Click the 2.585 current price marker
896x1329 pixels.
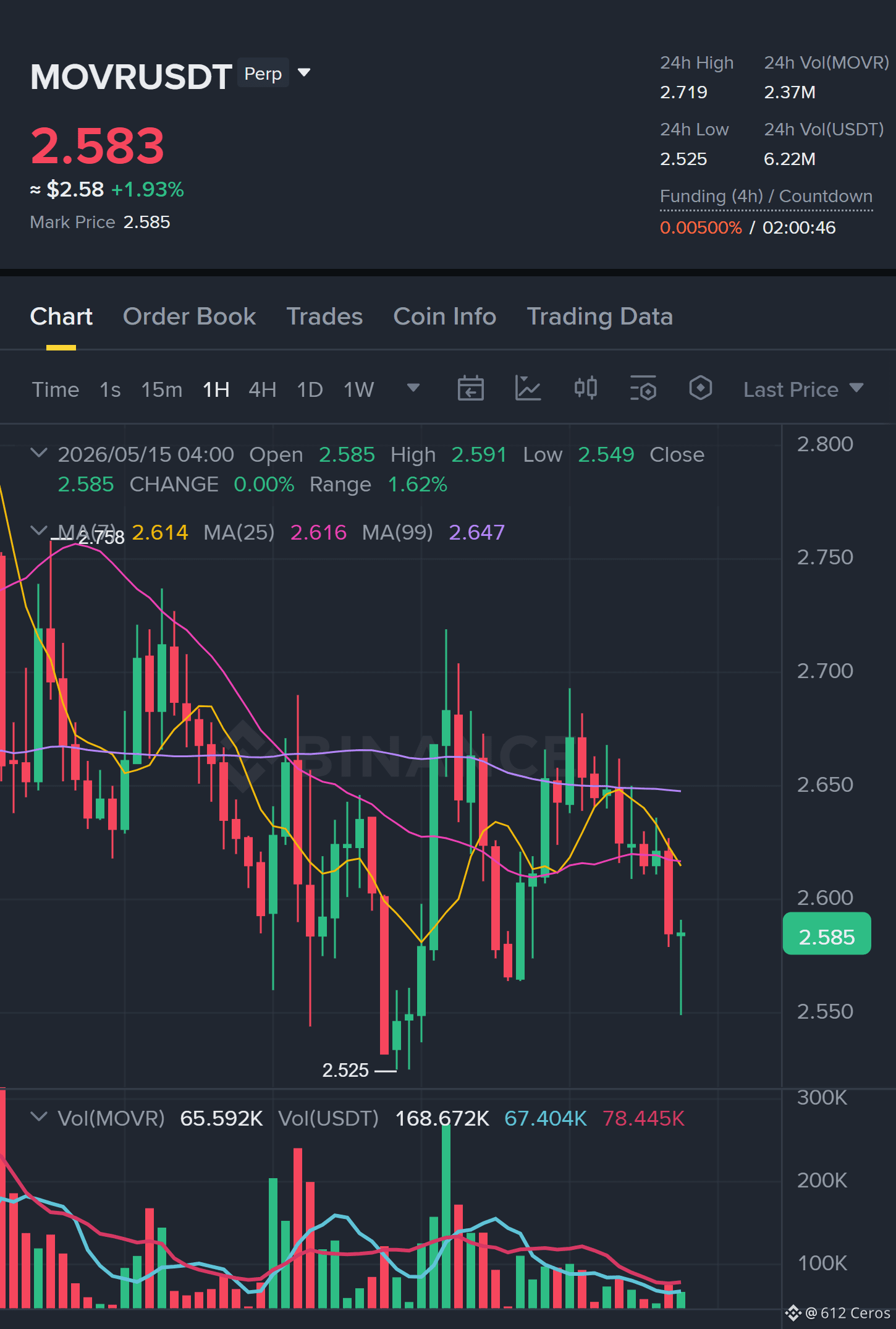(x=827, y=935)
